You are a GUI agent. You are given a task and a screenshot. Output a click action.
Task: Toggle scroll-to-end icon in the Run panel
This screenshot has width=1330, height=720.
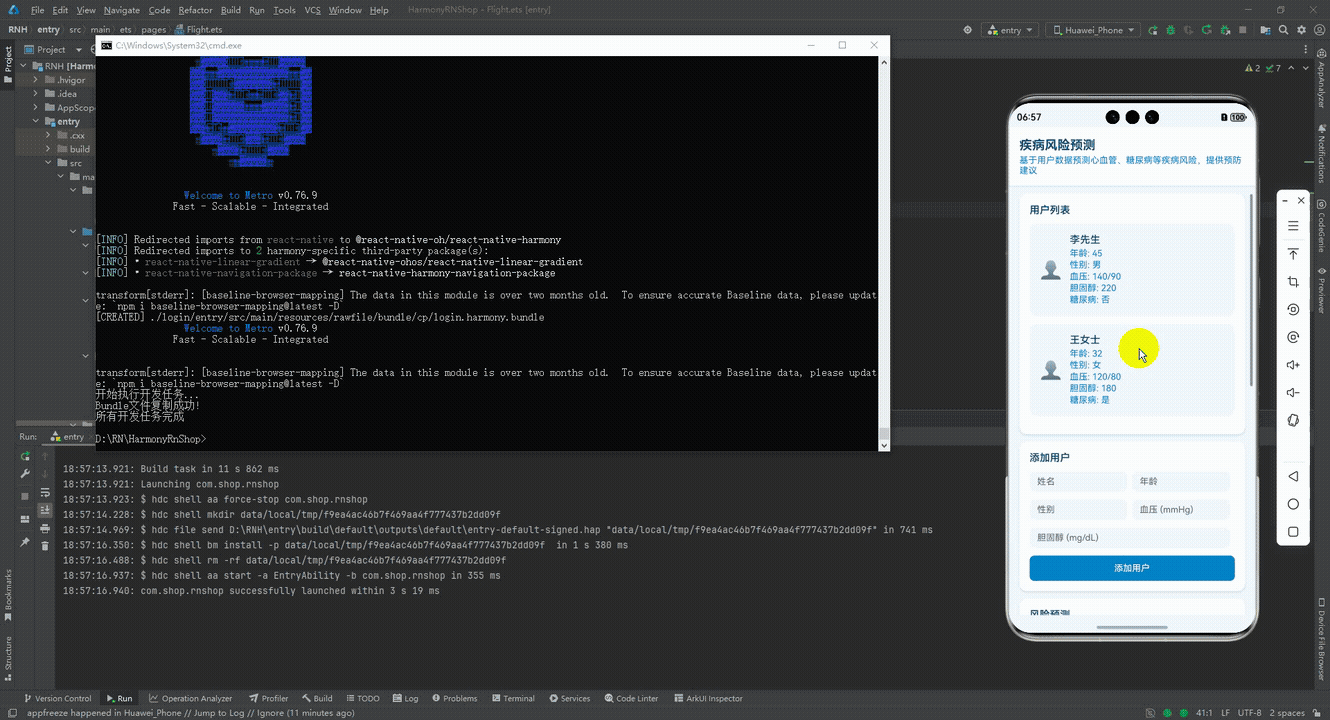[x=45, y=510]
